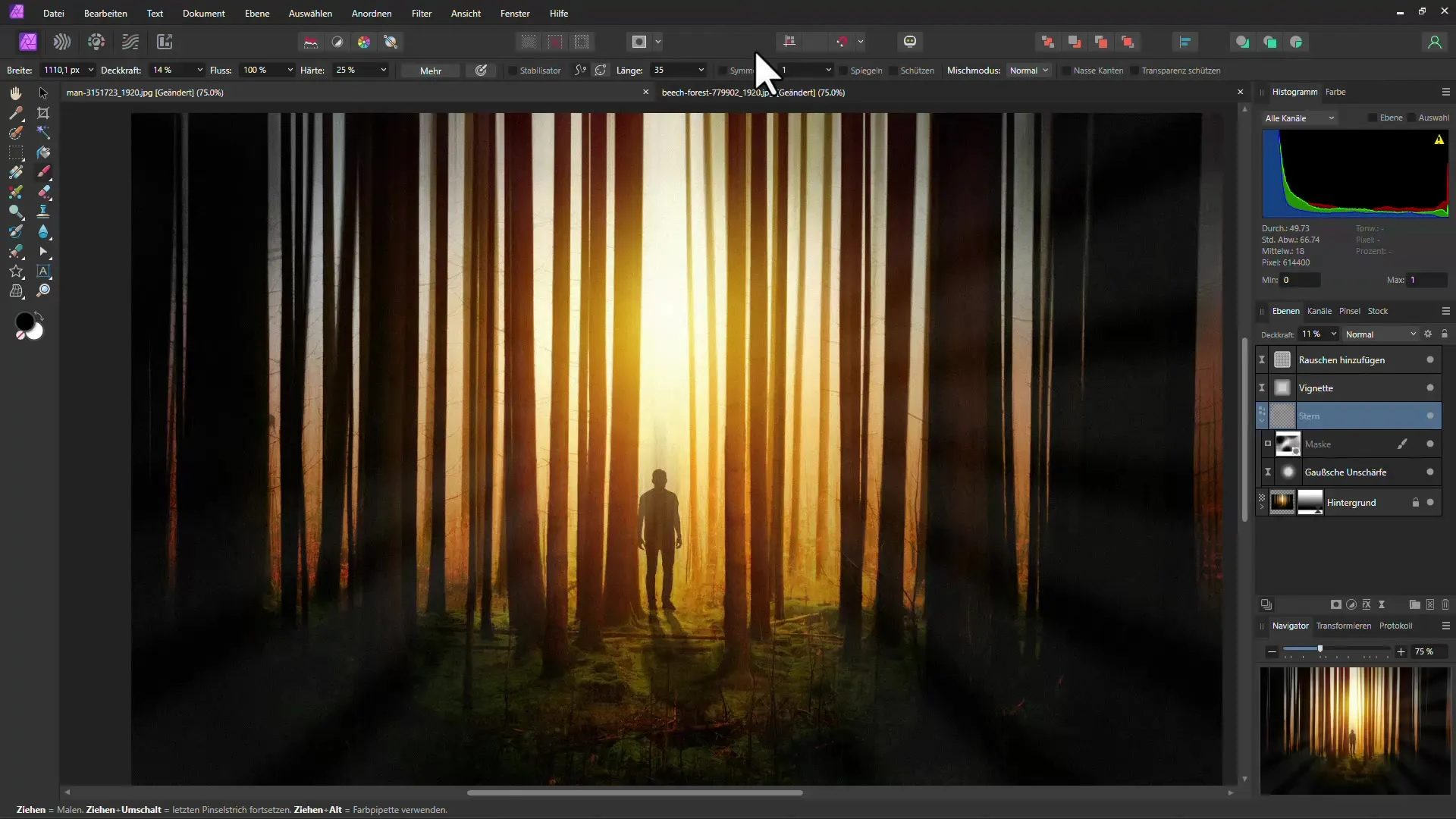The image size is (1456, 819).
Task: Open the layer Deckkraft 11 % dropdown
Action: click(1333, 334)
